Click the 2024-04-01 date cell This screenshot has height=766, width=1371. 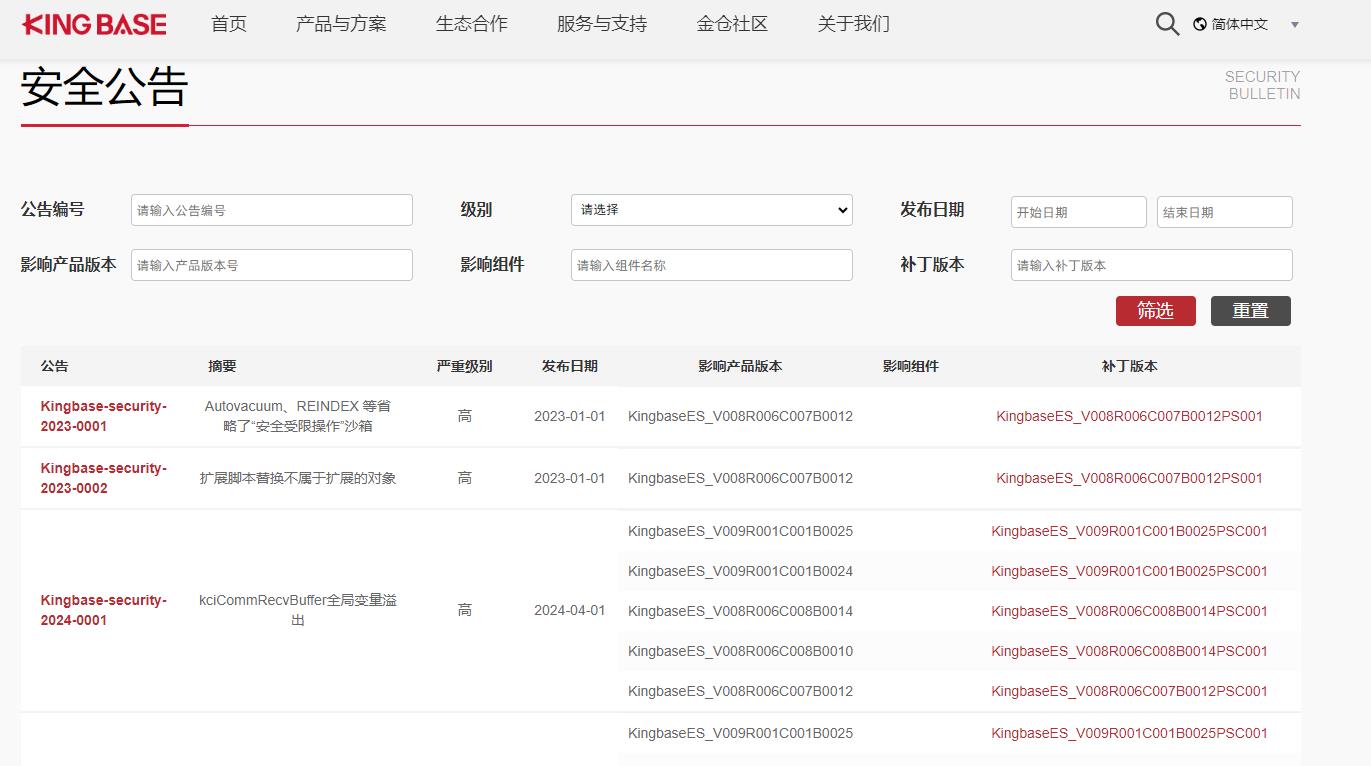(x=570, y=610)
